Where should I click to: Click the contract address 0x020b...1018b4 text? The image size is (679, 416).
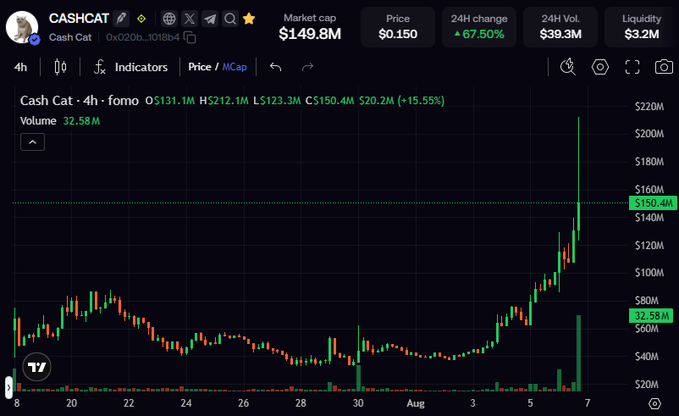pos(142,38)
